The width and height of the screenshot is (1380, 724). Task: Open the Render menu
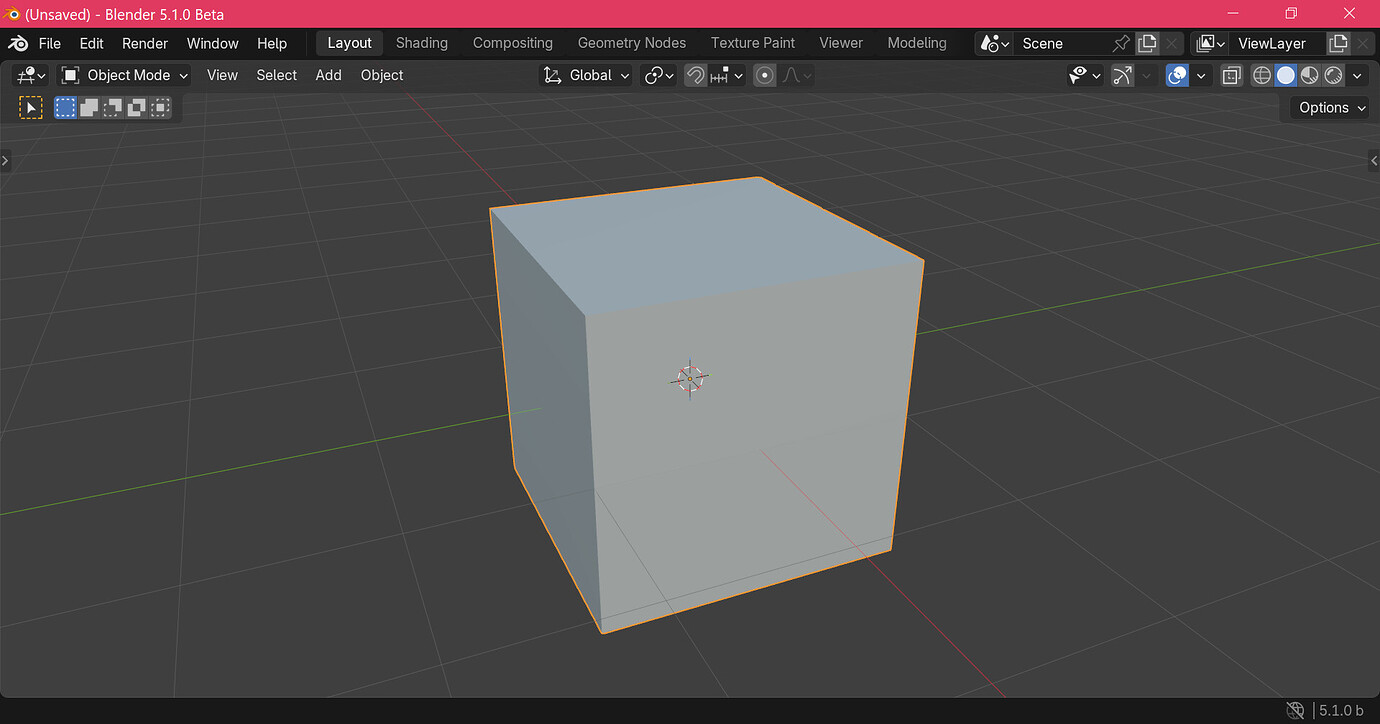tap(145, 43)
